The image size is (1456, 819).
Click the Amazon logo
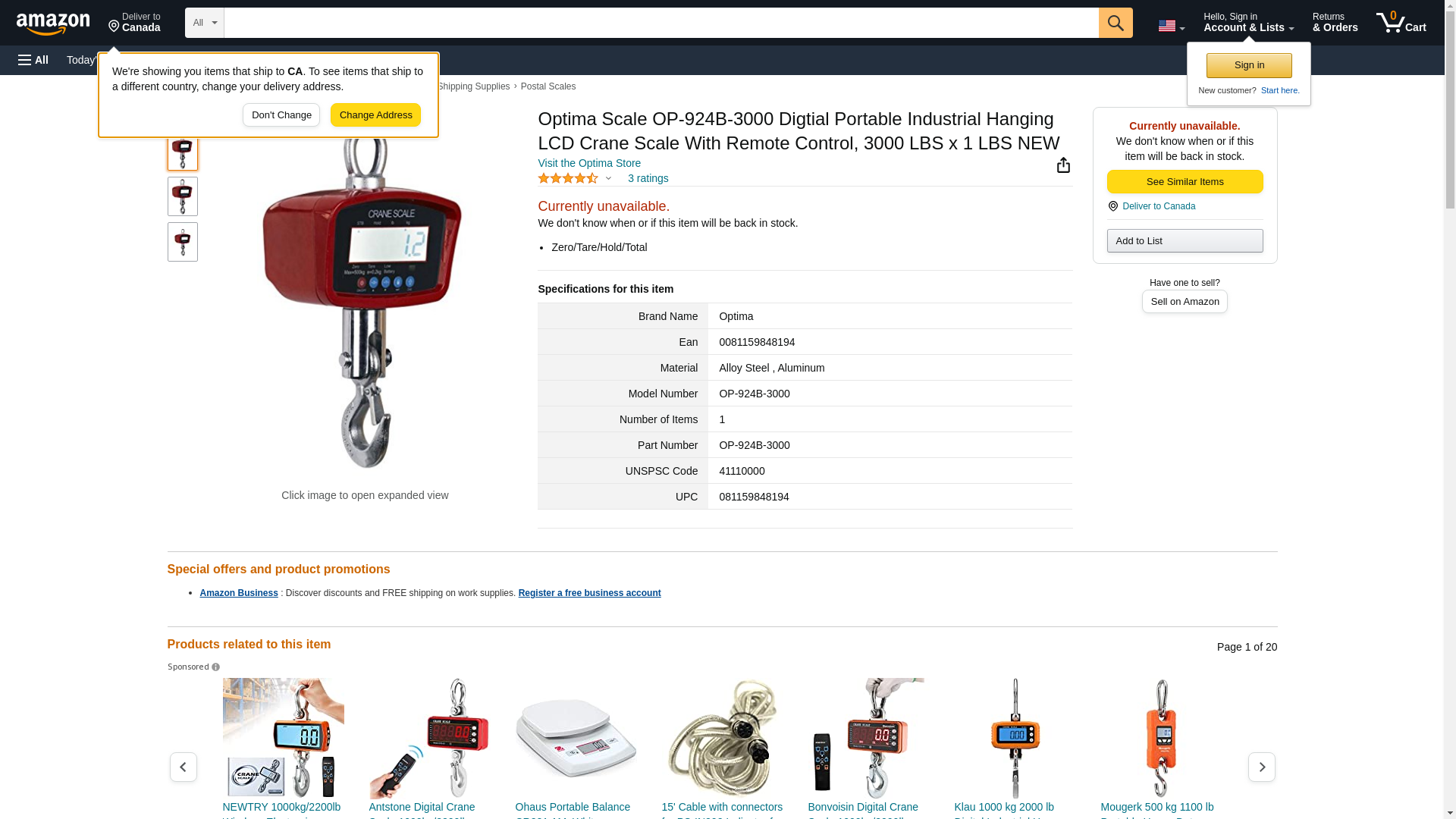[53, 24]
